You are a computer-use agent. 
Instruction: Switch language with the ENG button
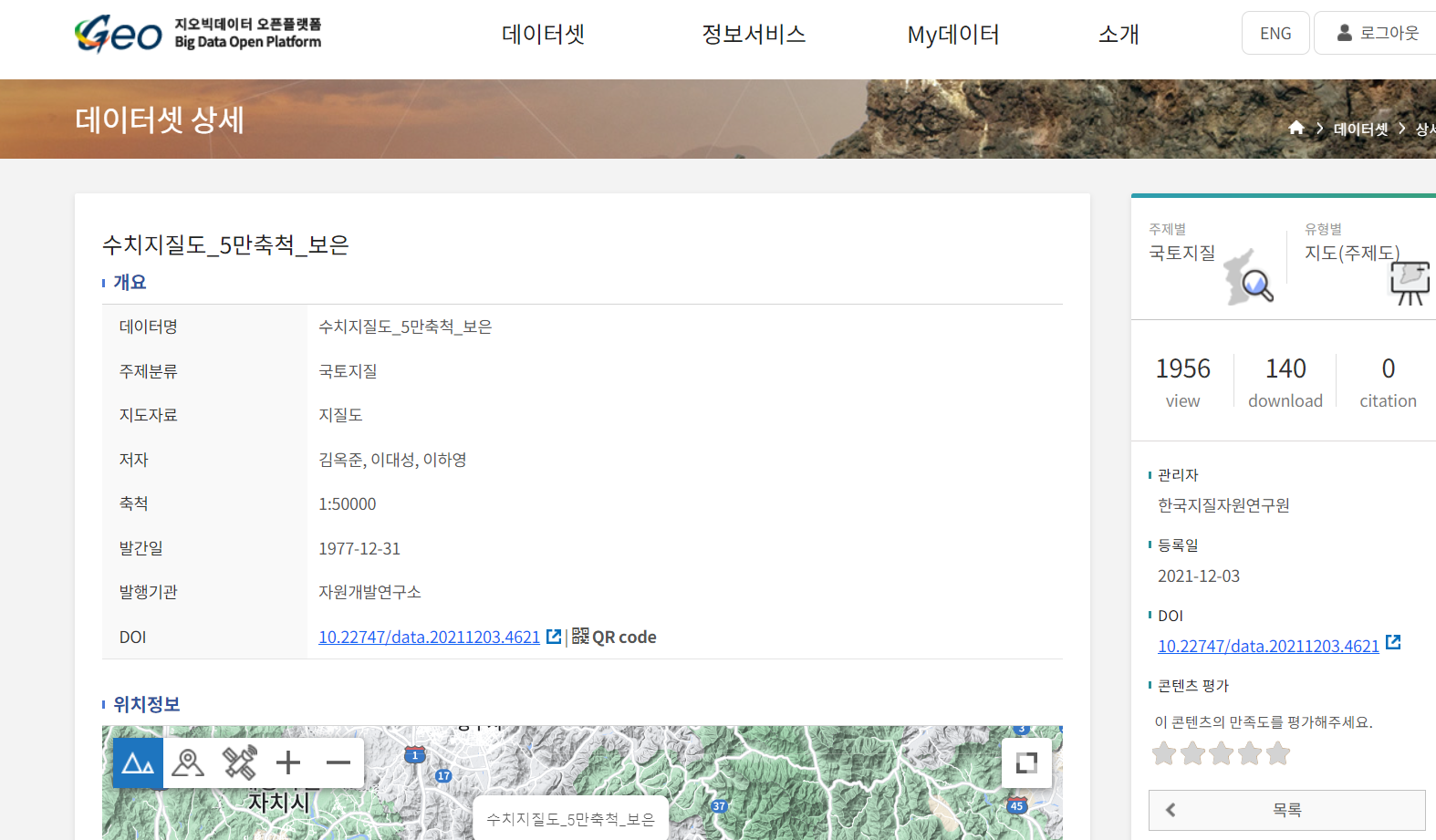[x=1275, y=33]
